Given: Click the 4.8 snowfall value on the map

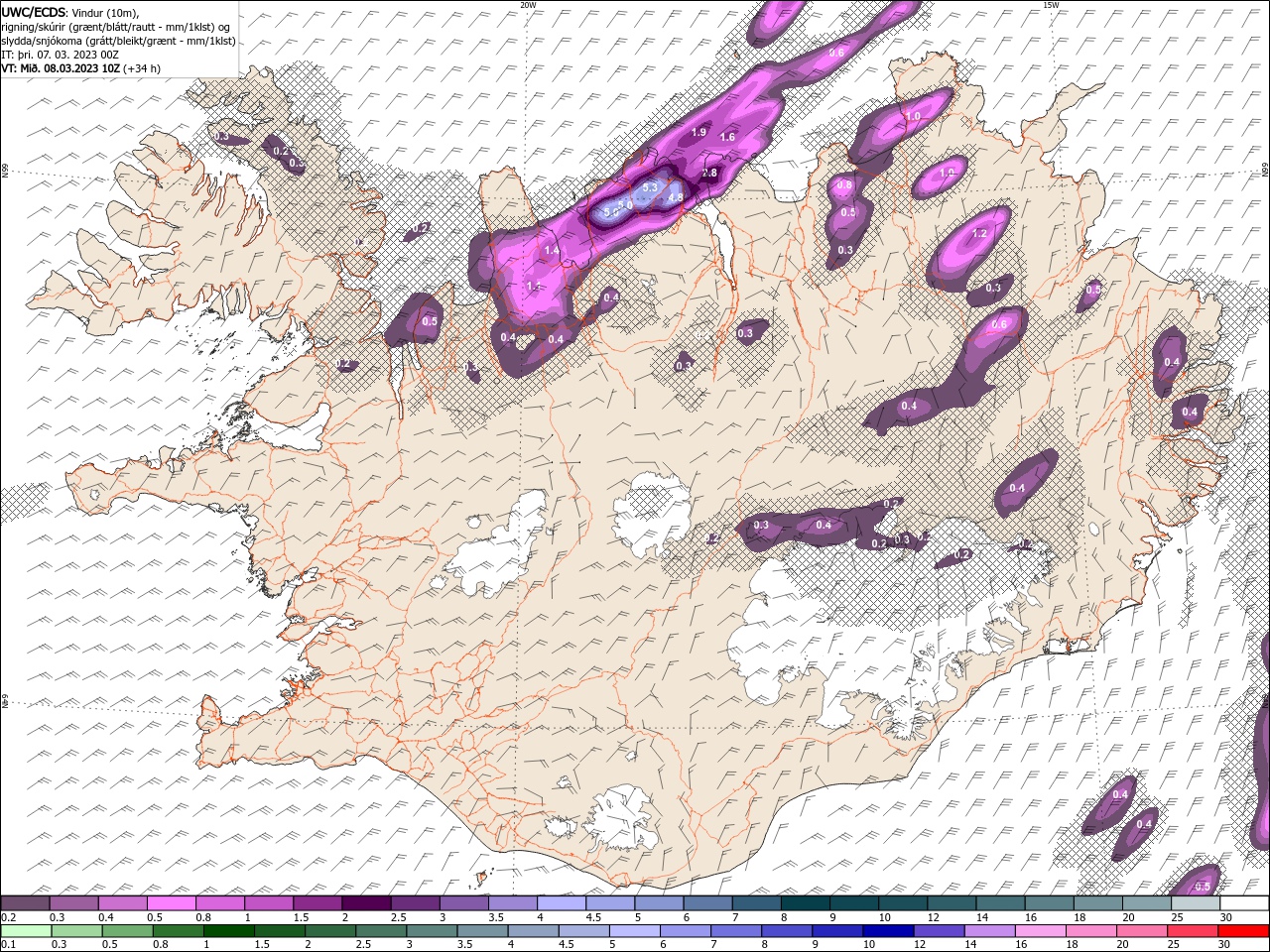Looking at the screenshot, I should 676,198.
